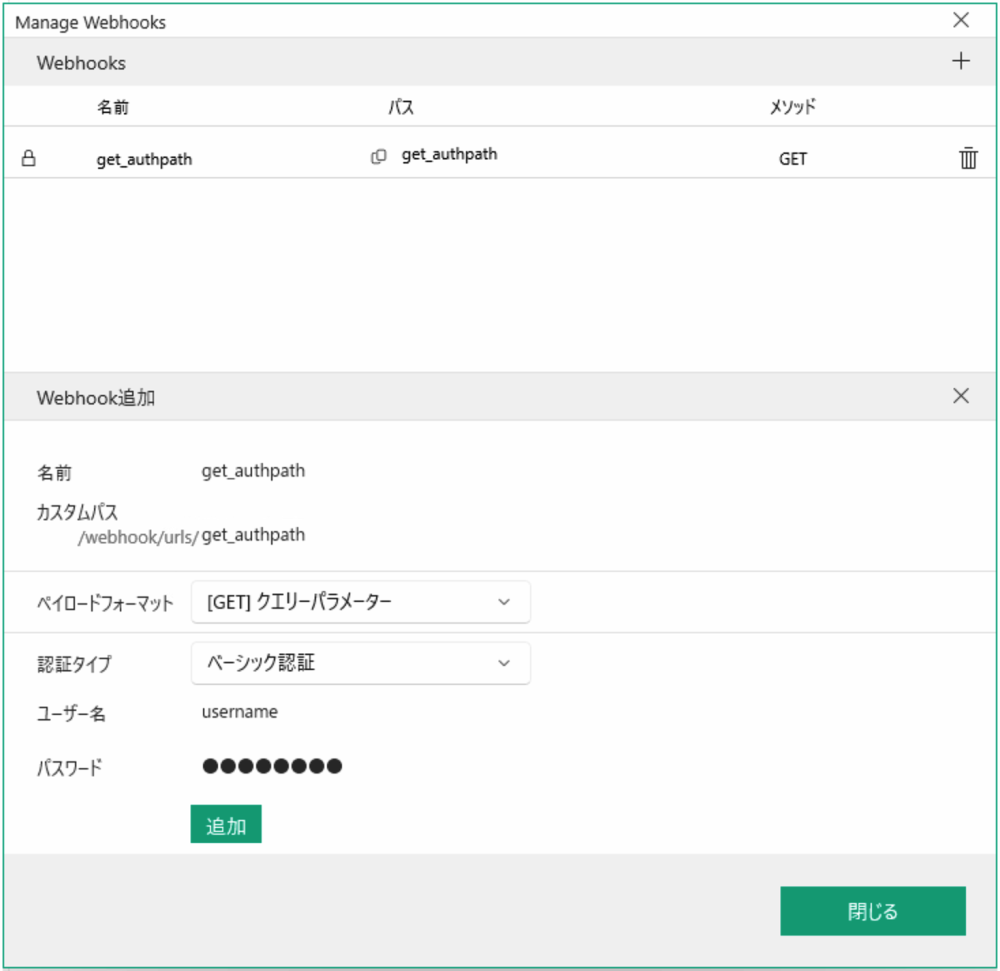The width and height of the screenshot is (1000, 971).
Task: Dismiss the Manage Webhooks dialog
Action: point(960,19)
